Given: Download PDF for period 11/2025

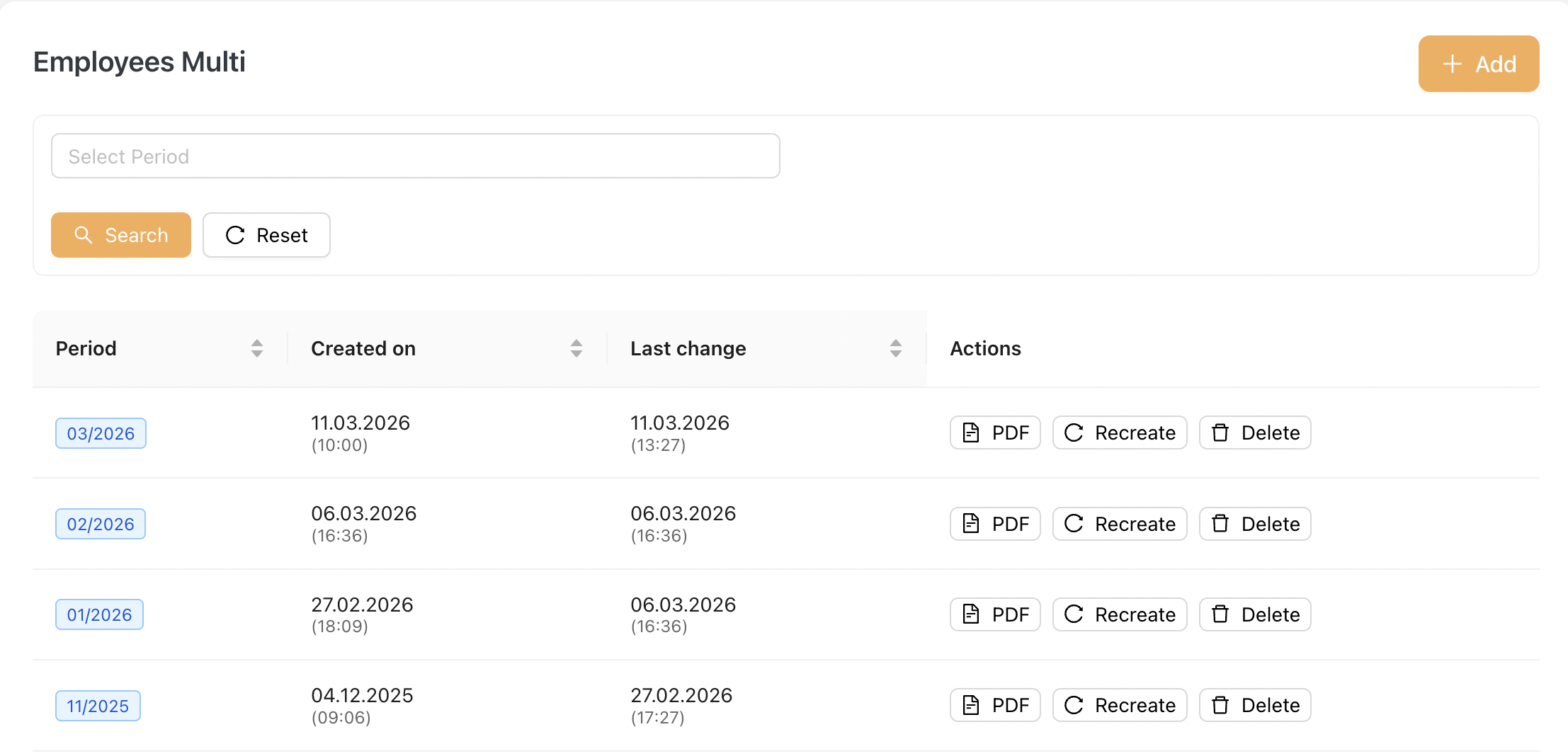Looking at the screenshot, I should pyautogui.click(x=994, y=705).
